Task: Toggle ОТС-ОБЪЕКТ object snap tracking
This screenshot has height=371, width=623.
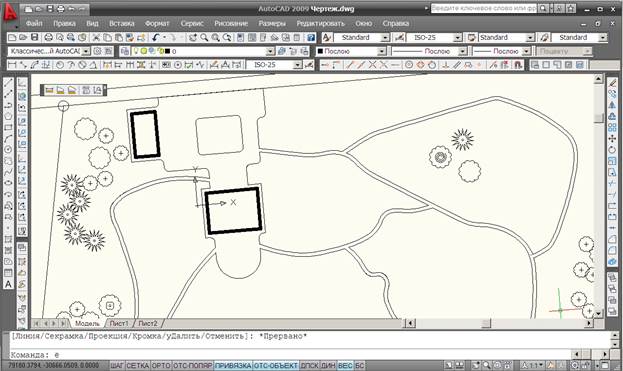Action: (275, 365)
